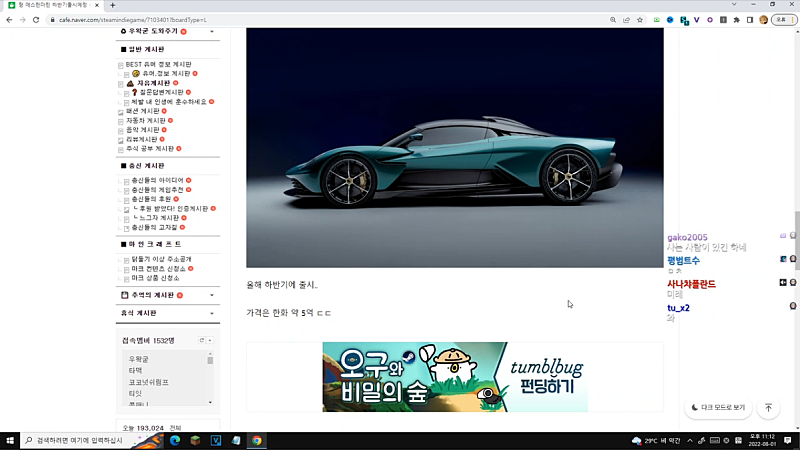Click the 주식 공부 게시판 link
Screen dimensions: 800x450
[142, 148]
